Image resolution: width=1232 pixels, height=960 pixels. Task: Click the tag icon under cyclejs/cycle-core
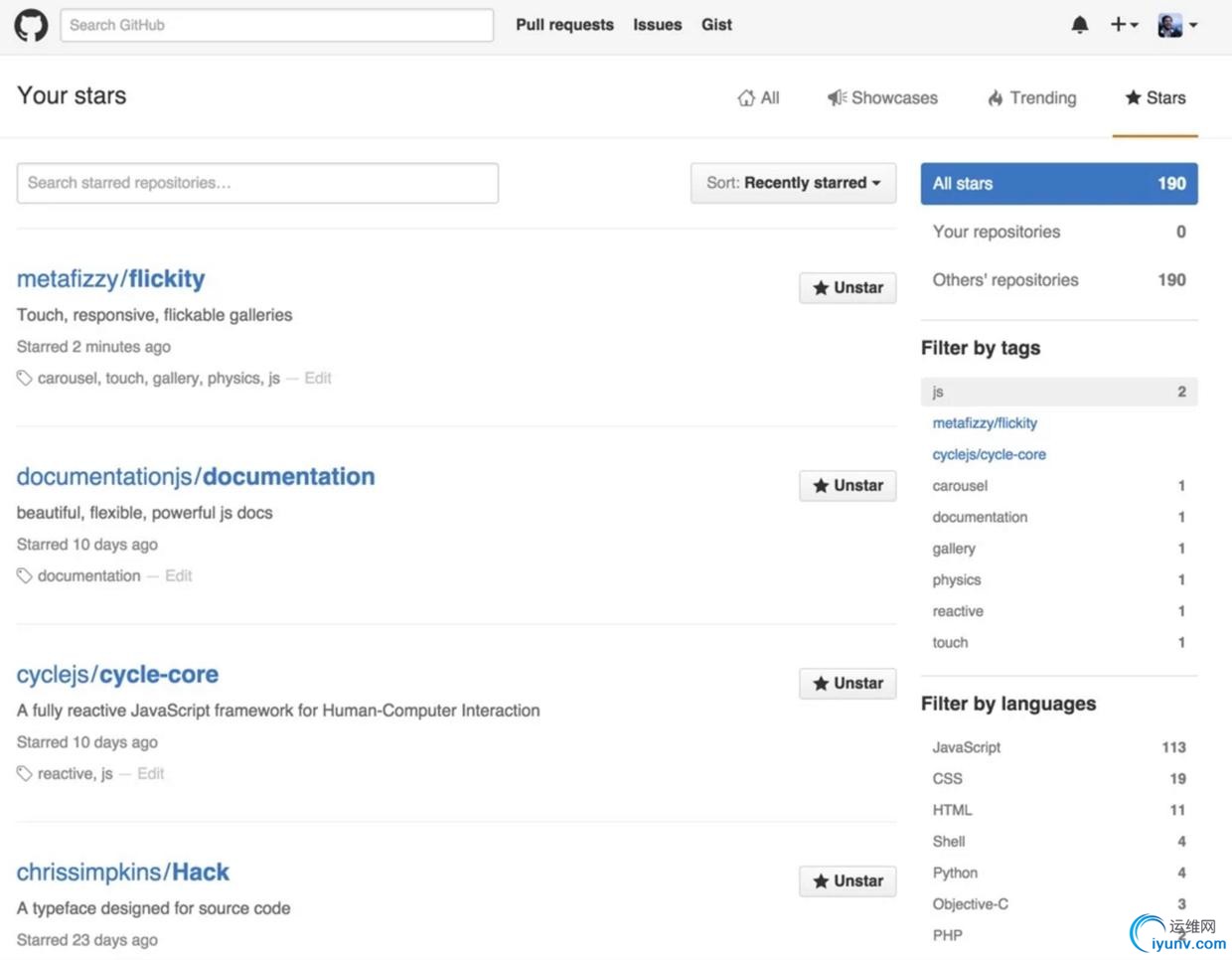point(24,773)
